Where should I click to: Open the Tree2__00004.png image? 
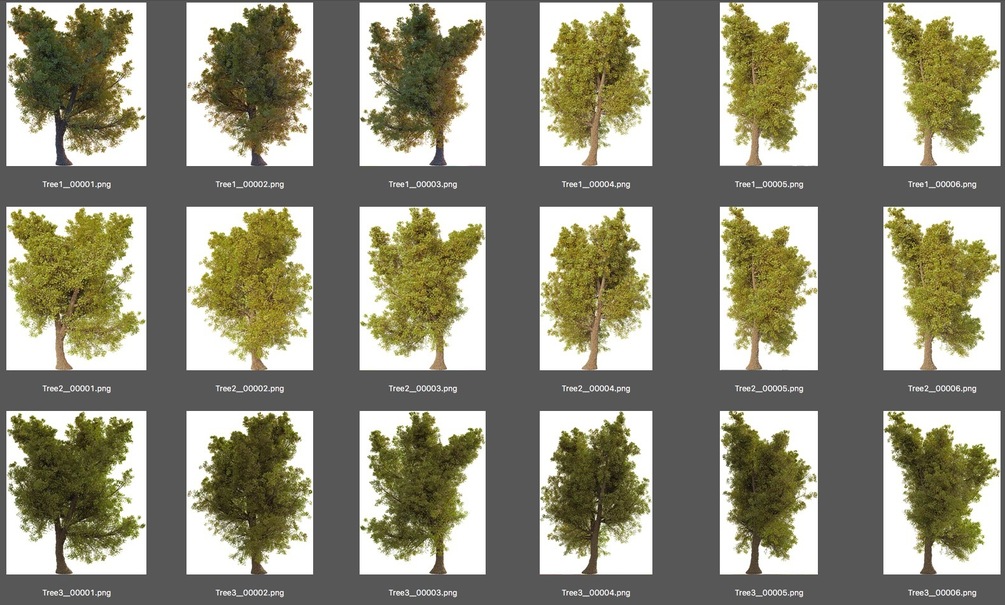pos(594,289)
